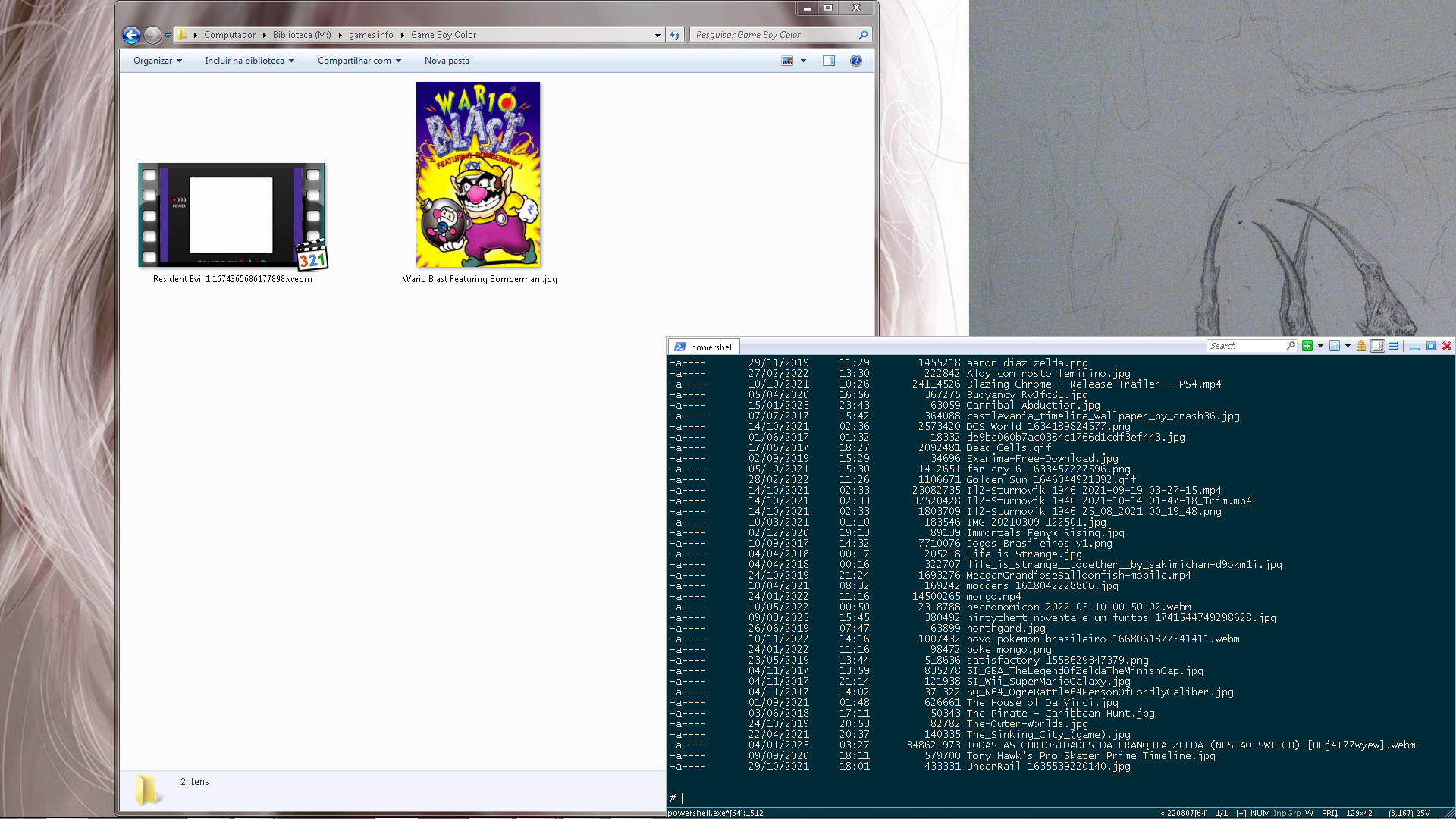Click the active console number icon
1456x819 pixels.
1335,346
